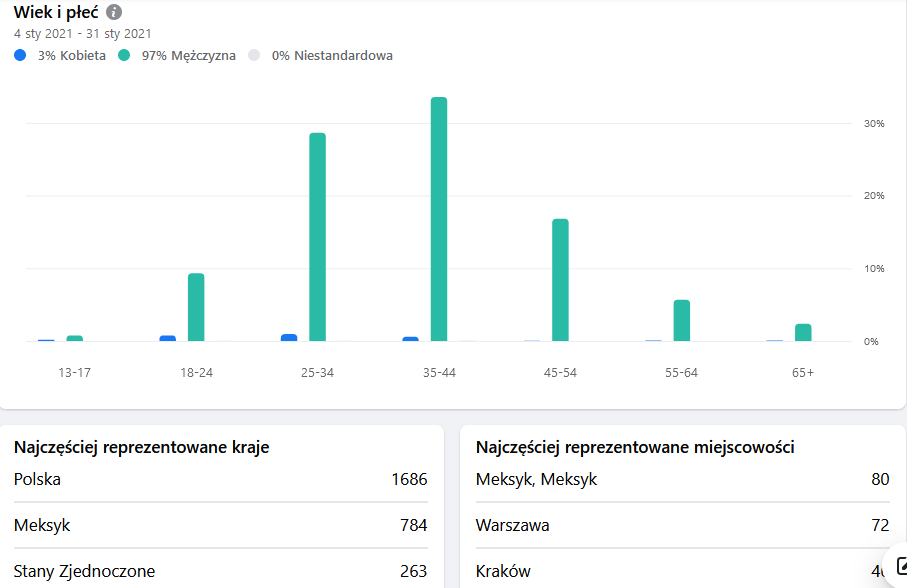Click the green bar for 18-24 age group

coord(196,307)
